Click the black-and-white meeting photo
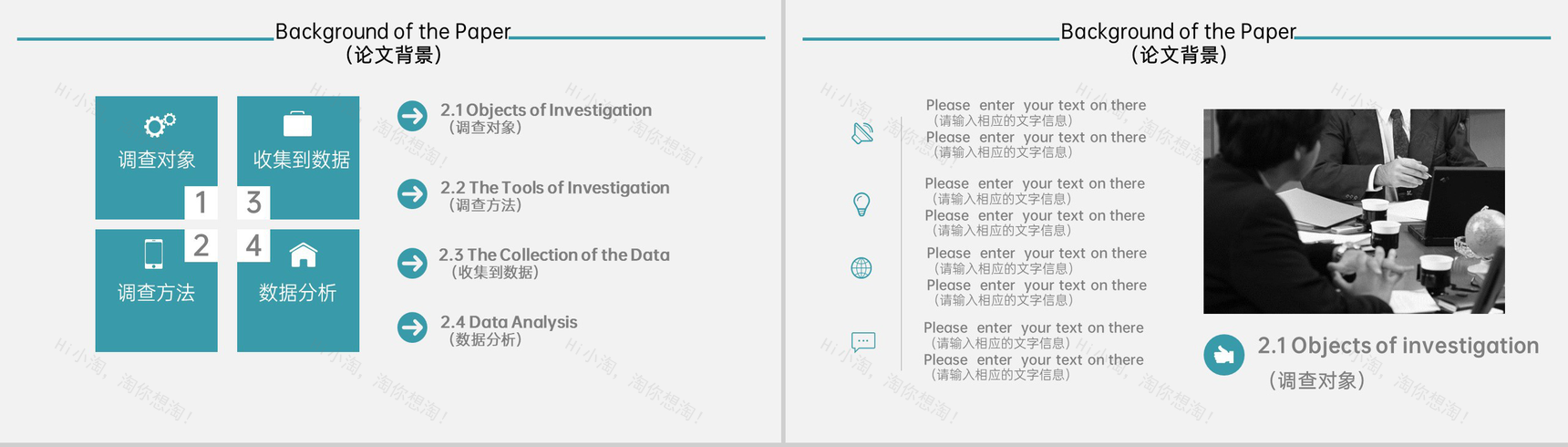Viewport: 1568px width, 447px height. click(x=1354, y=212)
